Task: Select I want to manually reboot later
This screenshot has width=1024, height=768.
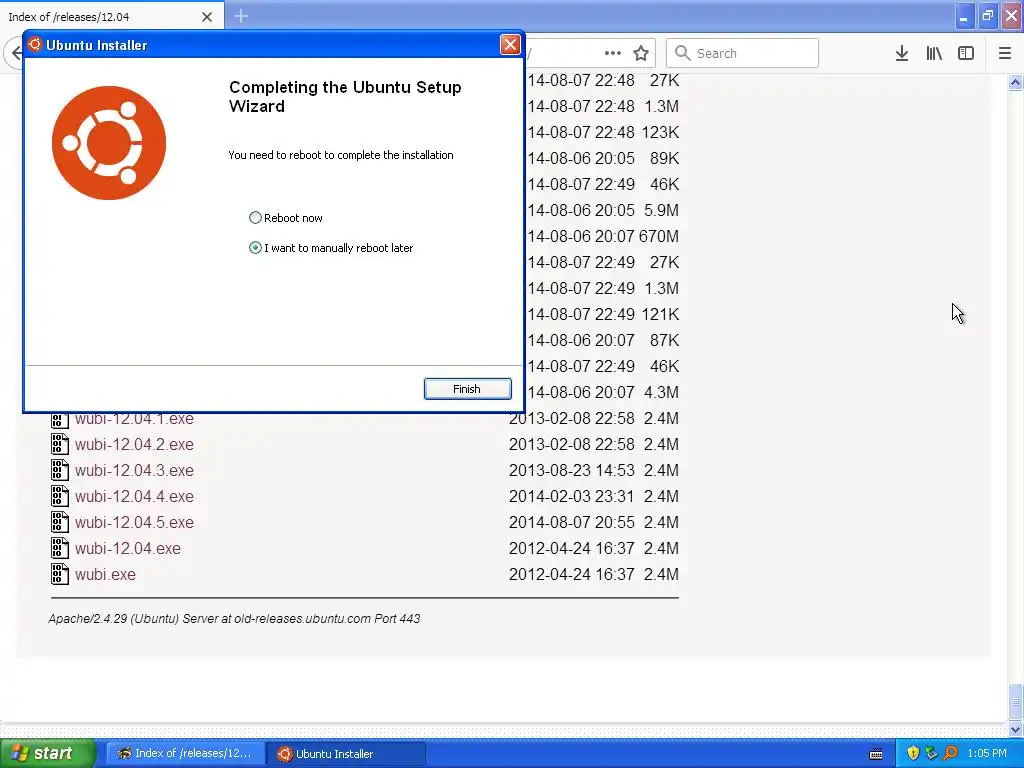Action: [255, 248]
